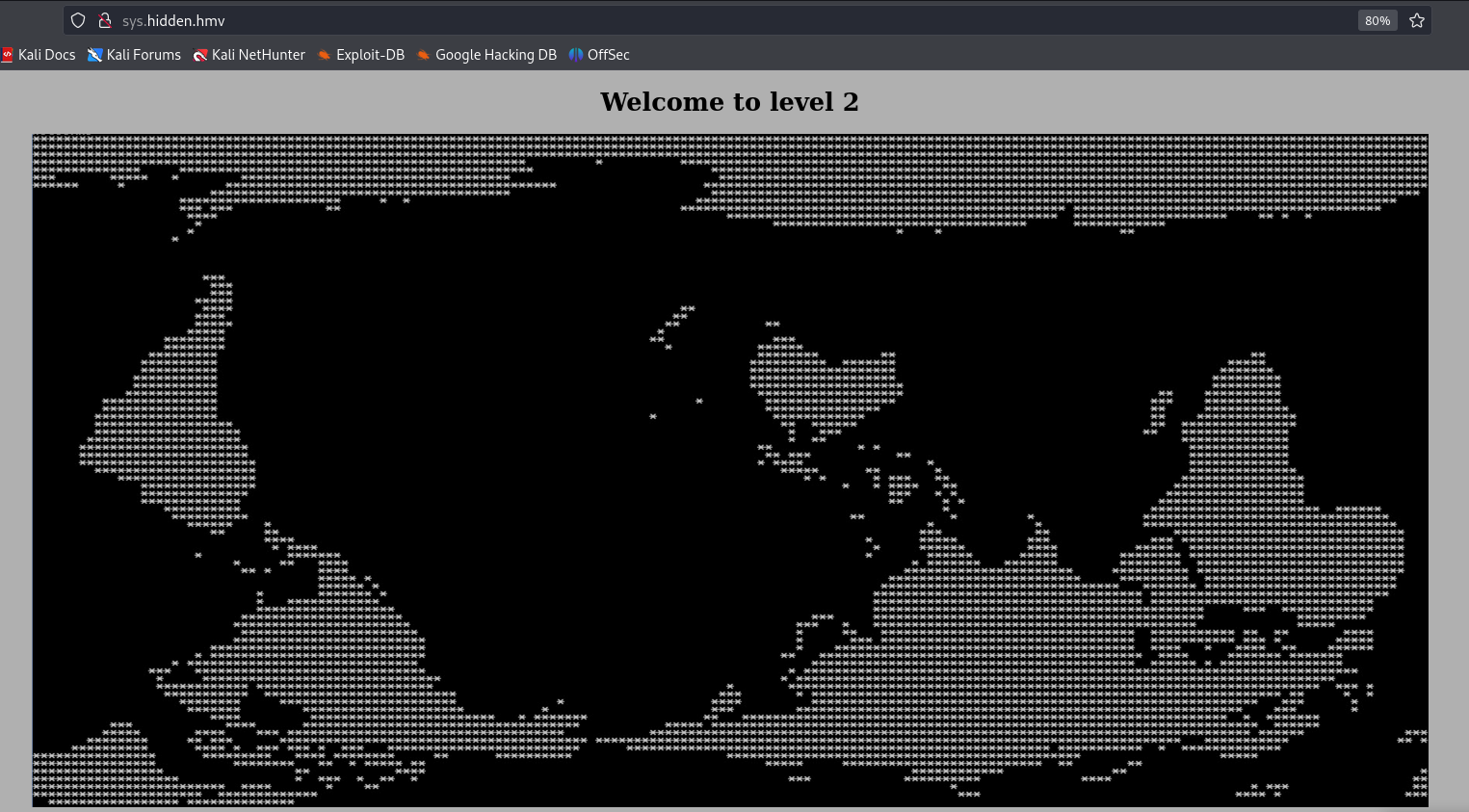Click the empty area of the address bar
This screenshot has width=1469, height=812.
[771, 20]
